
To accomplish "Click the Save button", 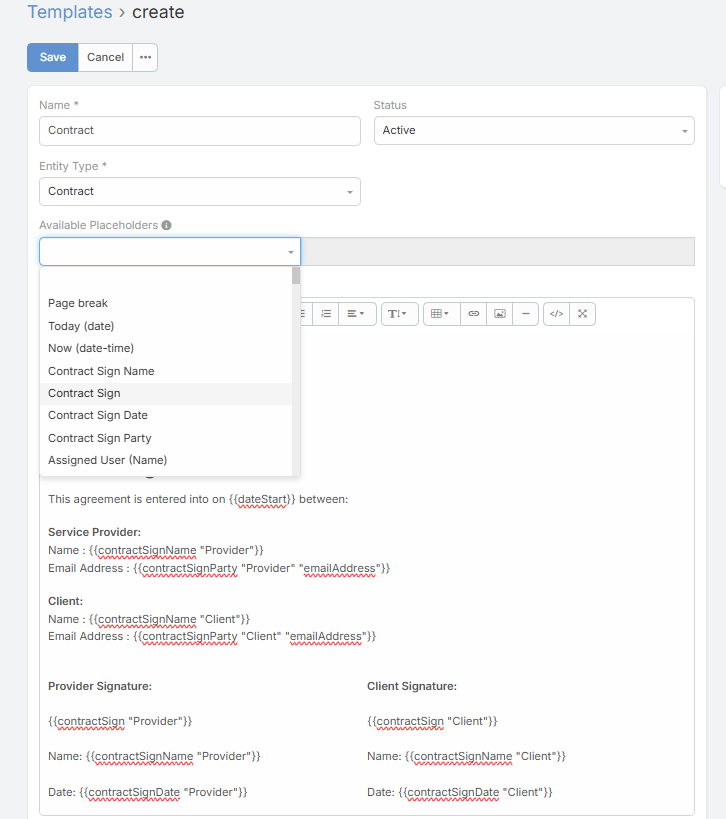I will (x=52, y=57).
